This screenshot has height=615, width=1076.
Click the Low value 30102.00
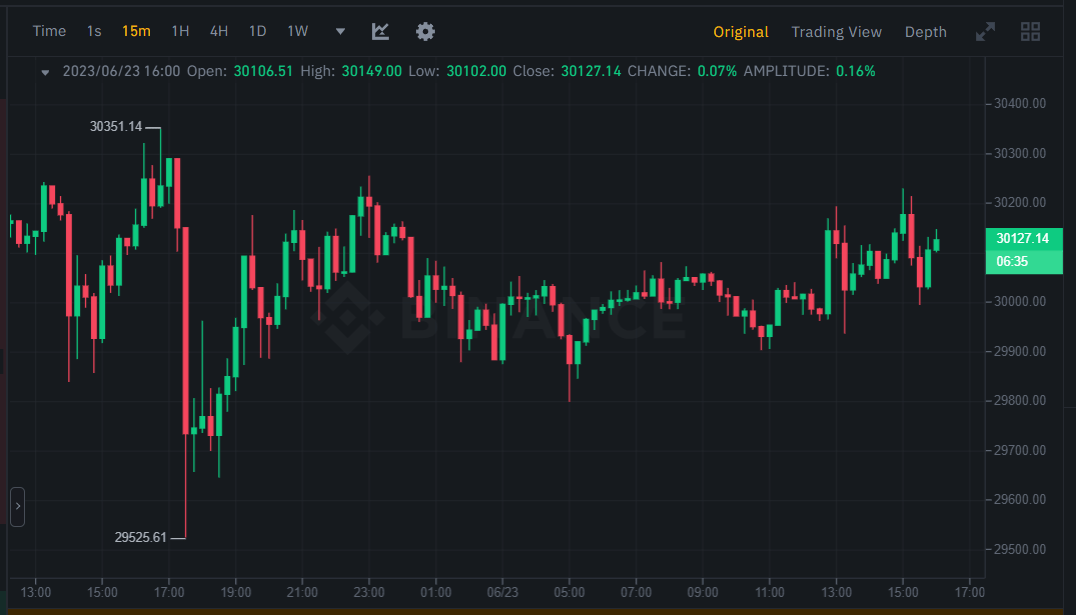(x=476, y=71)
